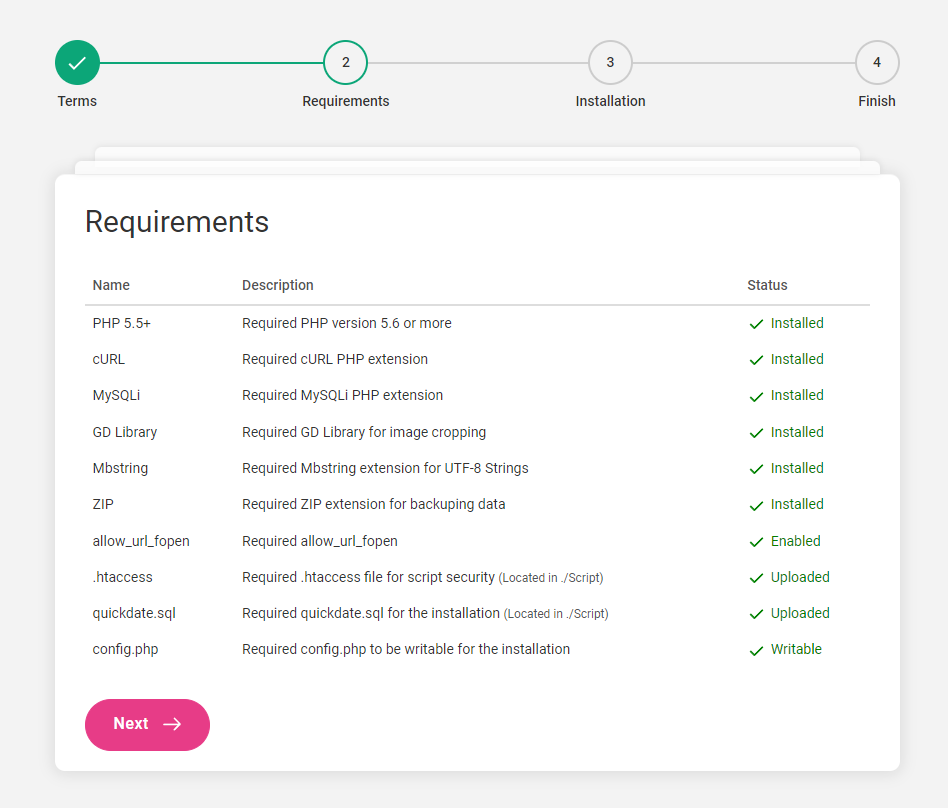Screen dimensions: 948x808
Task: Click the checkmark beside config.php Writable
Action: coord(756,651)
